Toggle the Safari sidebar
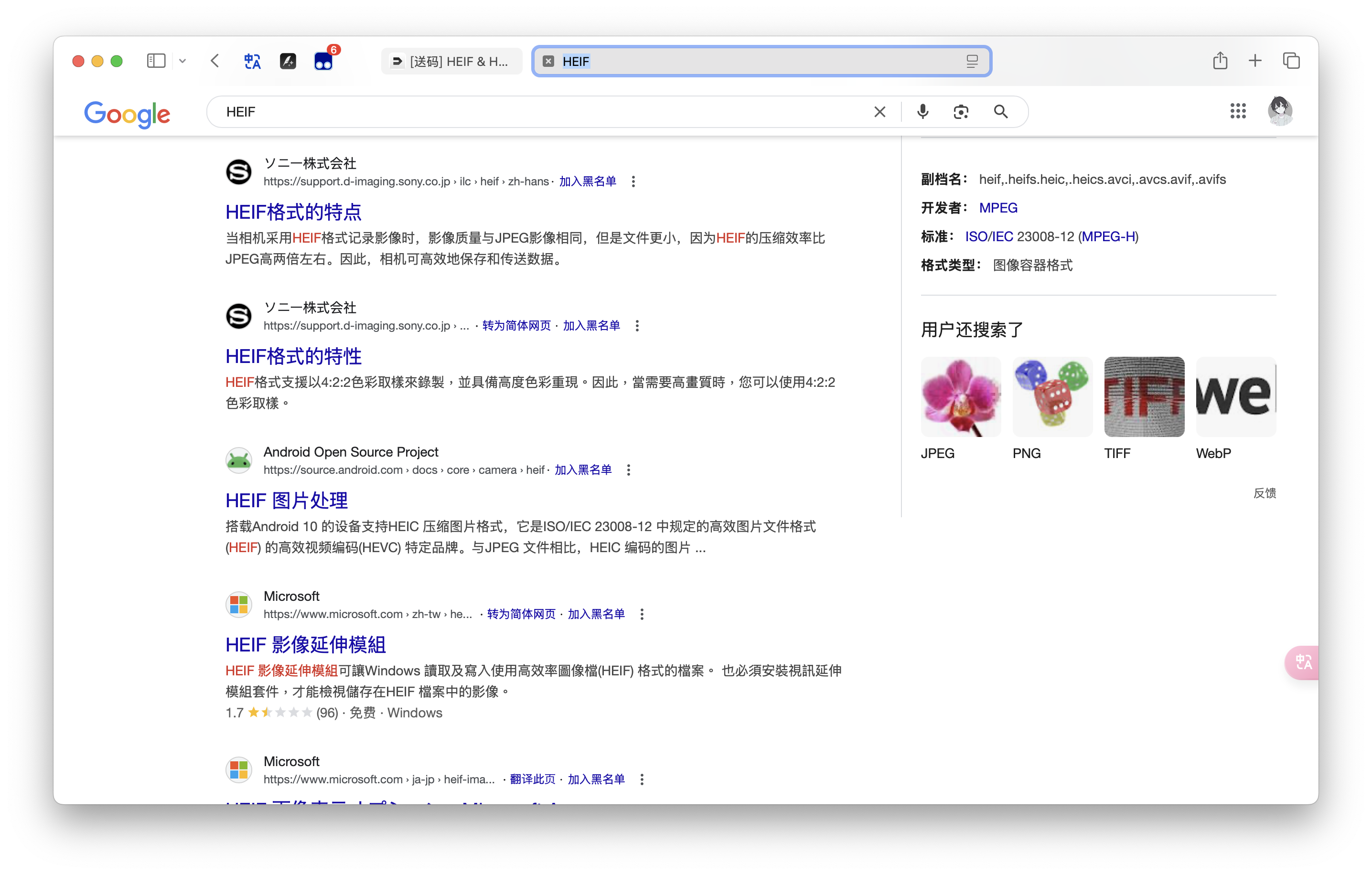 coord(156,61)
